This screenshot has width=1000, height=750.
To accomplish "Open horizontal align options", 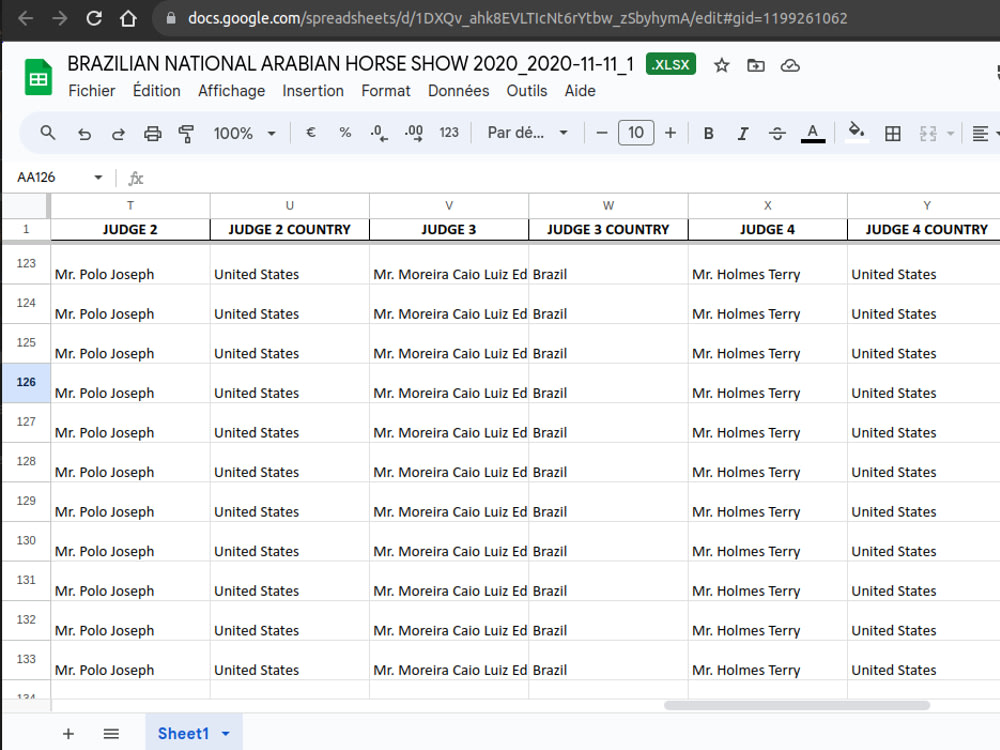I will [x=980, y=133].
